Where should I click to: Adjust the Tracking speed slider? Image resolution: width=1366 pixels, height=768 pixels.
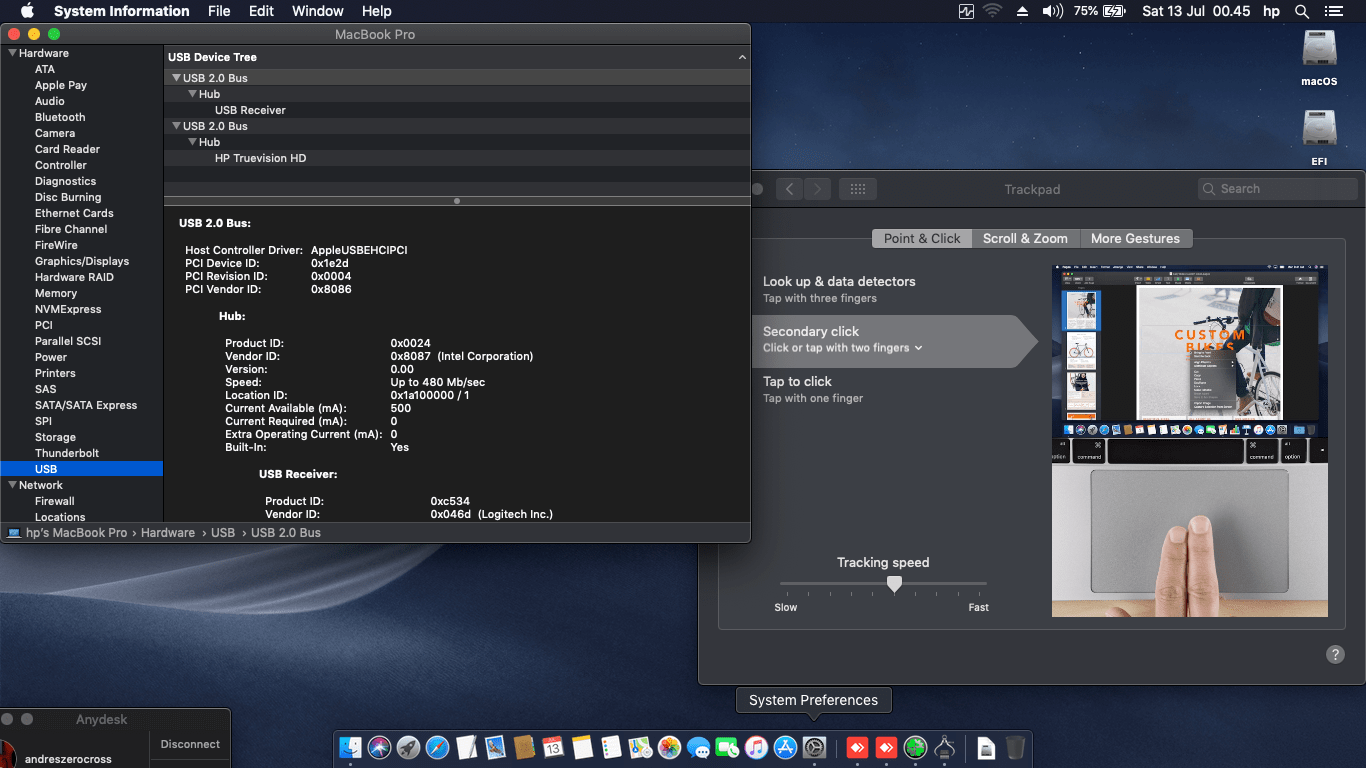894,583
